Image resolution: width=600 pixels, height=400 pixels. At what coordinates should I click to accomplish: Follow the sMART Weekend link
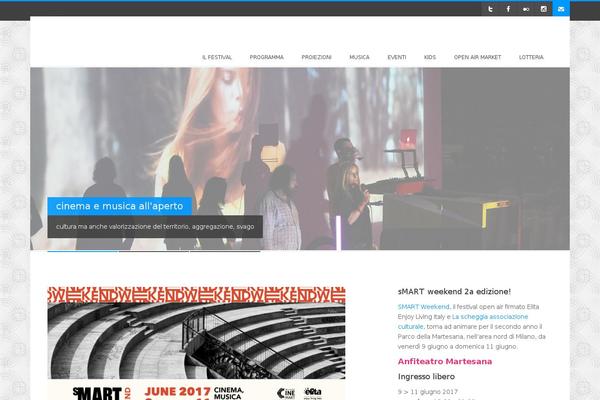click(x=423, y=307)
